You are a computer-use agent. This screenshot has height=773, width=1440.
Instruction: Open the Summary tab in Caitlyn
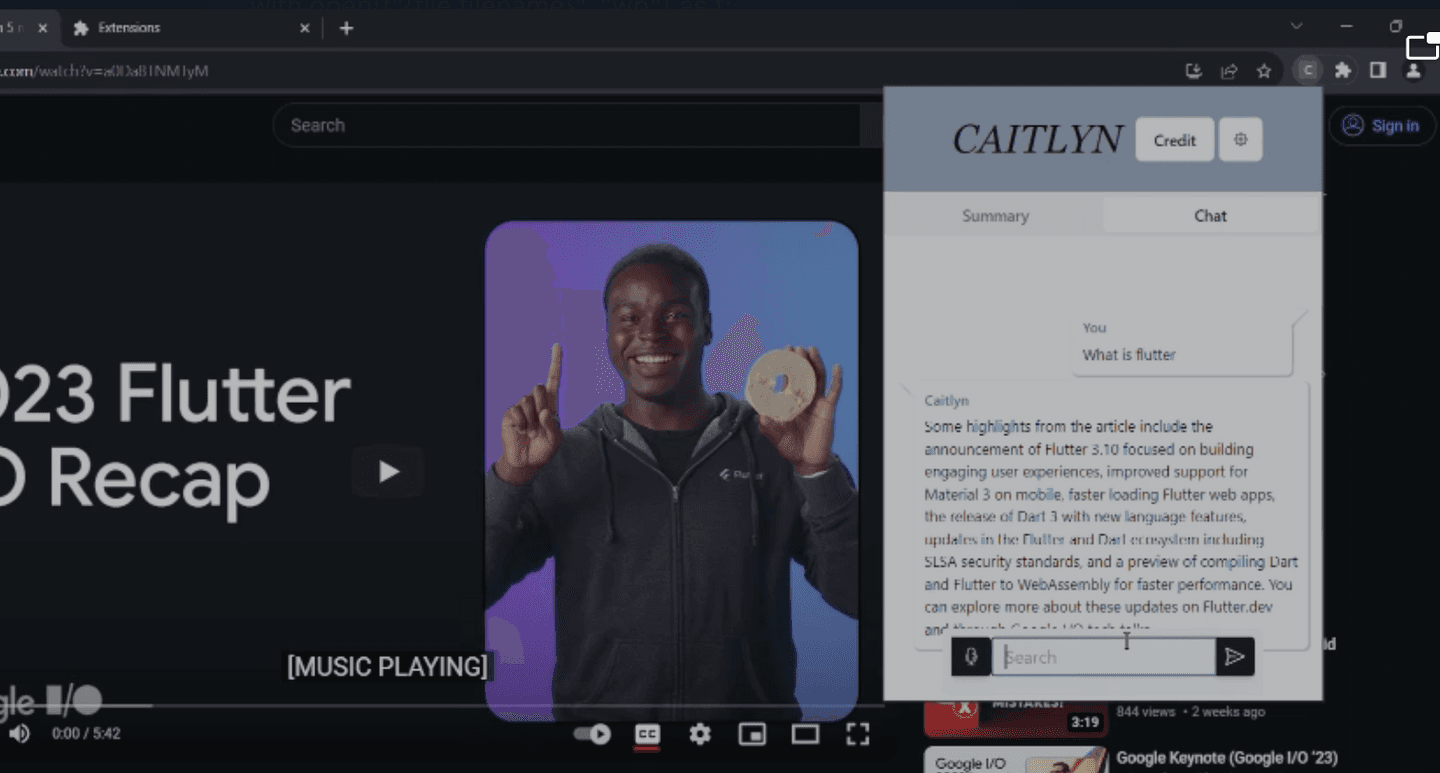(995, 216)
